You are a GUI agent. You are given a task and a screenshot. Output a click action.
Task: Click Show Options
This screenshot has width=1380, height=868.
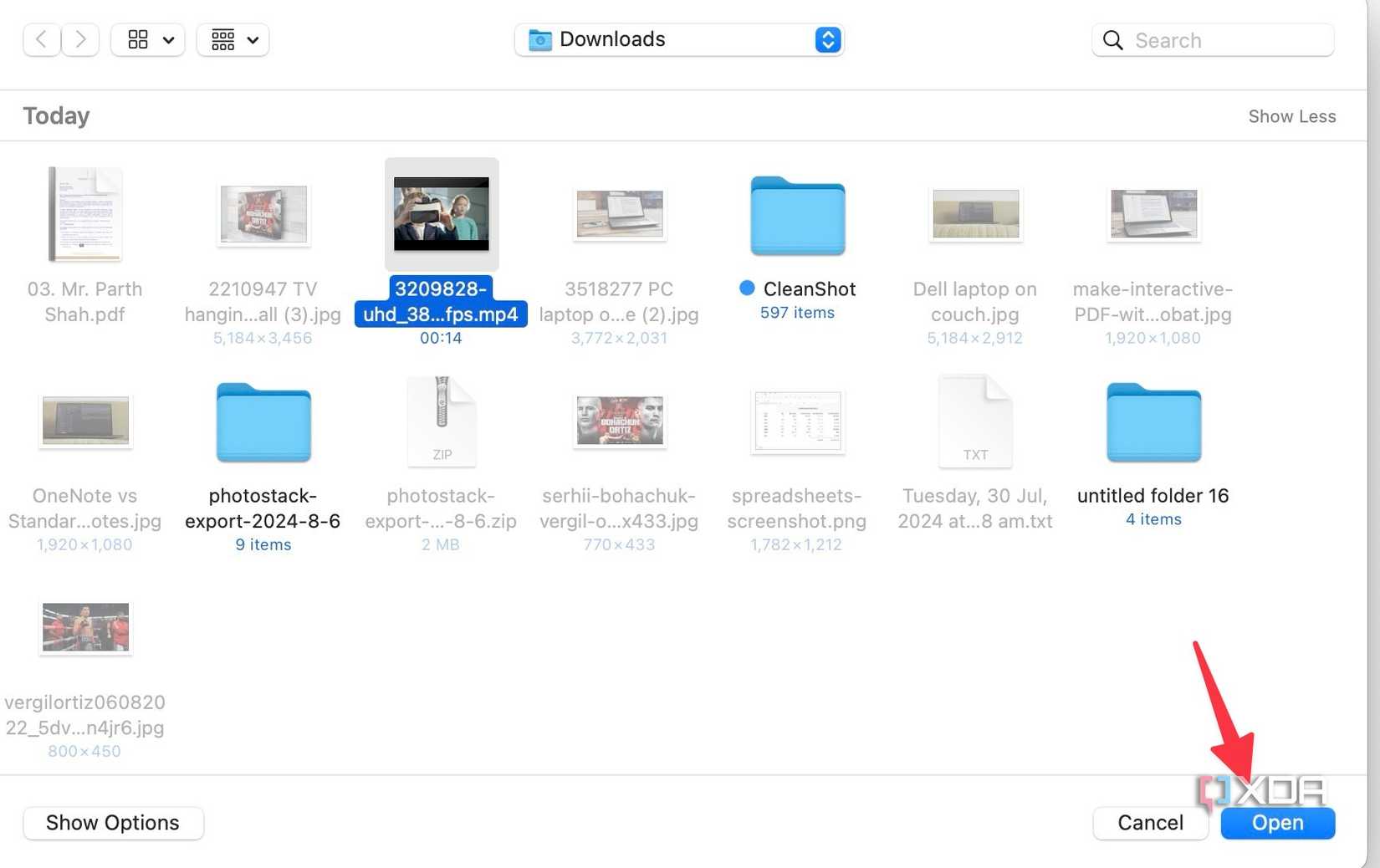(x=113, y=823)
